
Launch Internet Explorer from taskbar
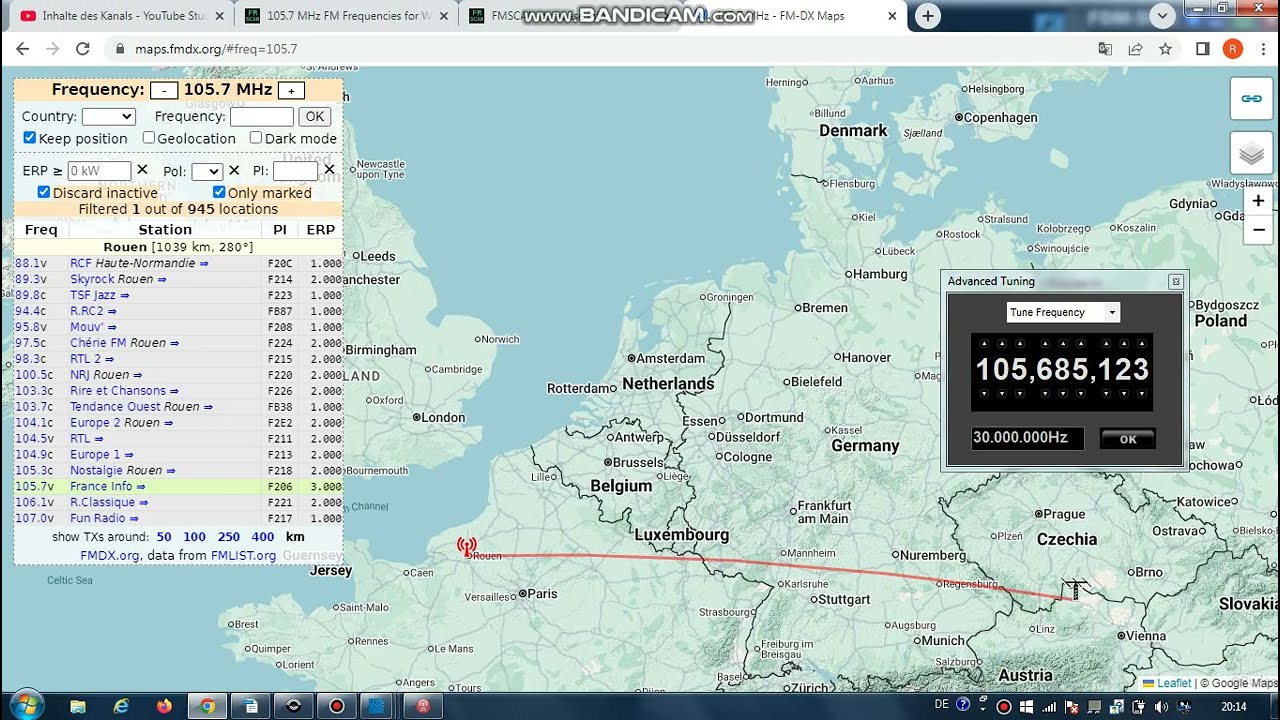tap(121, 706)
